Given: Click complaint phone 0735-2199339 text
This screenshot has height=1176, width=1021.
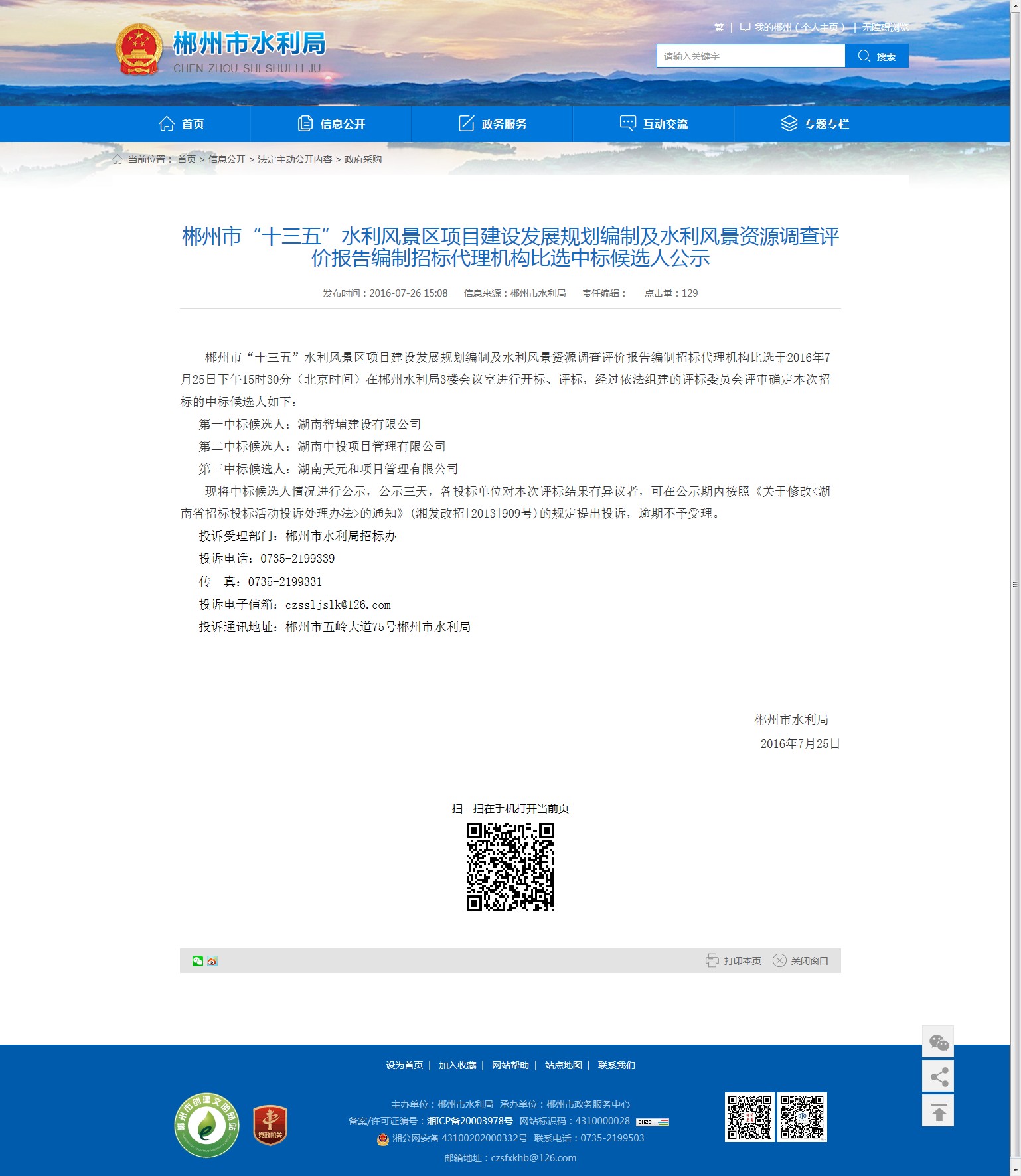Looking at the screenshot, I should click(297, 559).
